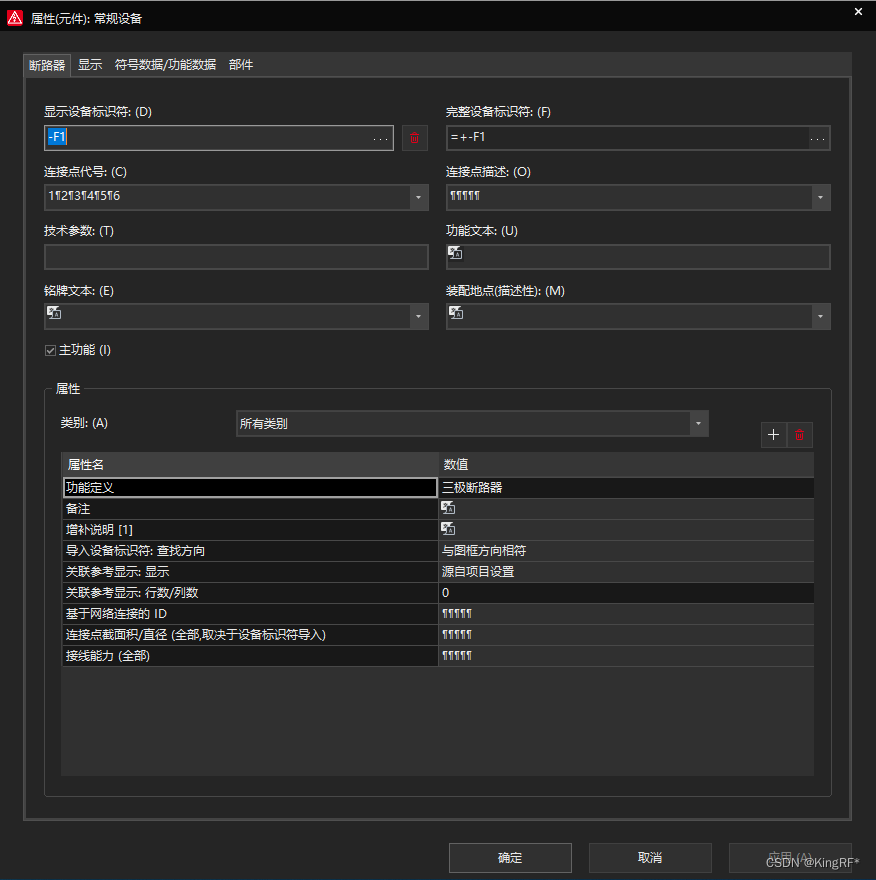Remove selected property via red trash icon
The height and width of the screenshot is (880, 876).
800,434
